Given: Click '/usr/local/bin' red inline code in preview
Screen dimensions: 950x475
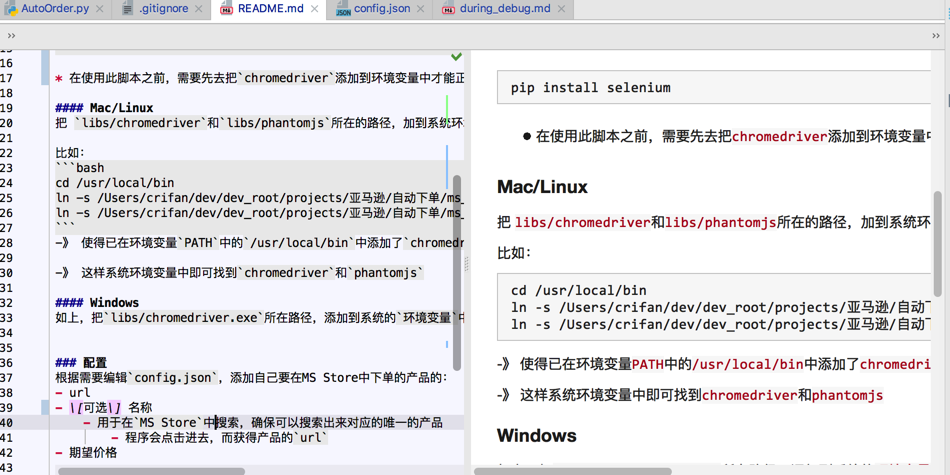Looking at the screenshot, I should click(x=748, y=364).
